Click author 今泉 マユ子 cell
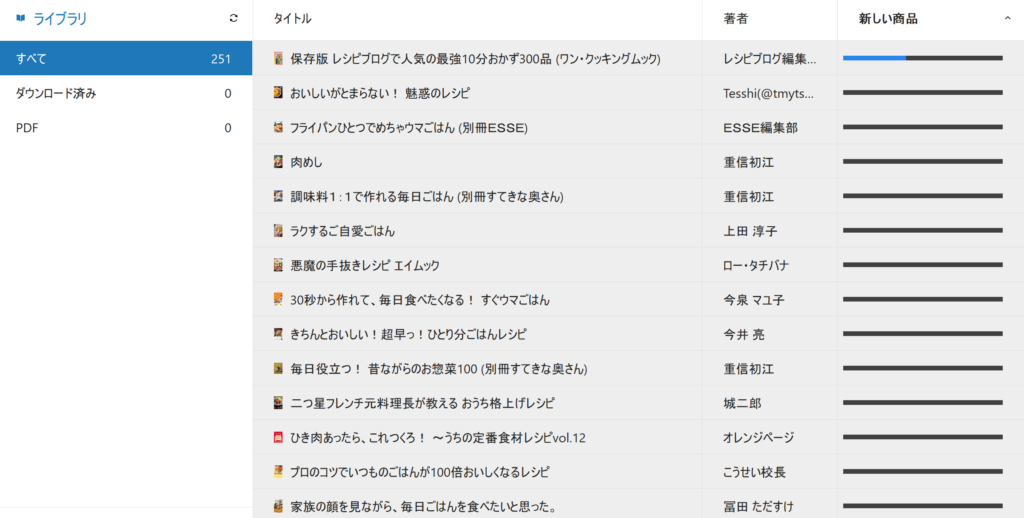This screenshot has width=1024, height=518. coord(754,300)
